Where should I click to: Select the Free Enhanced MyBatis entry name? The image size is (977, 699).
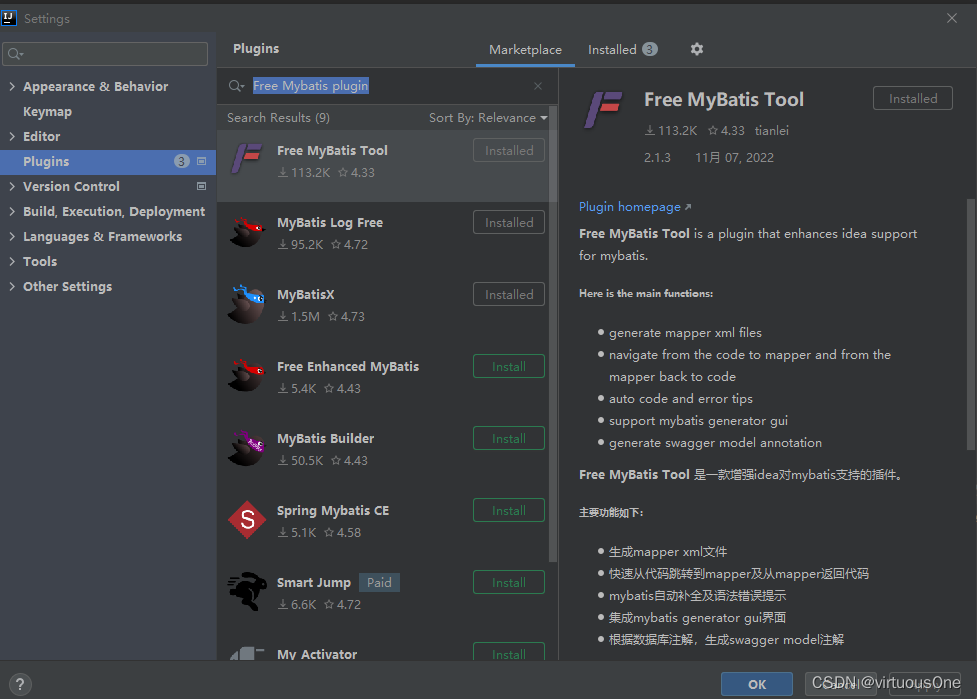point(348,367)
